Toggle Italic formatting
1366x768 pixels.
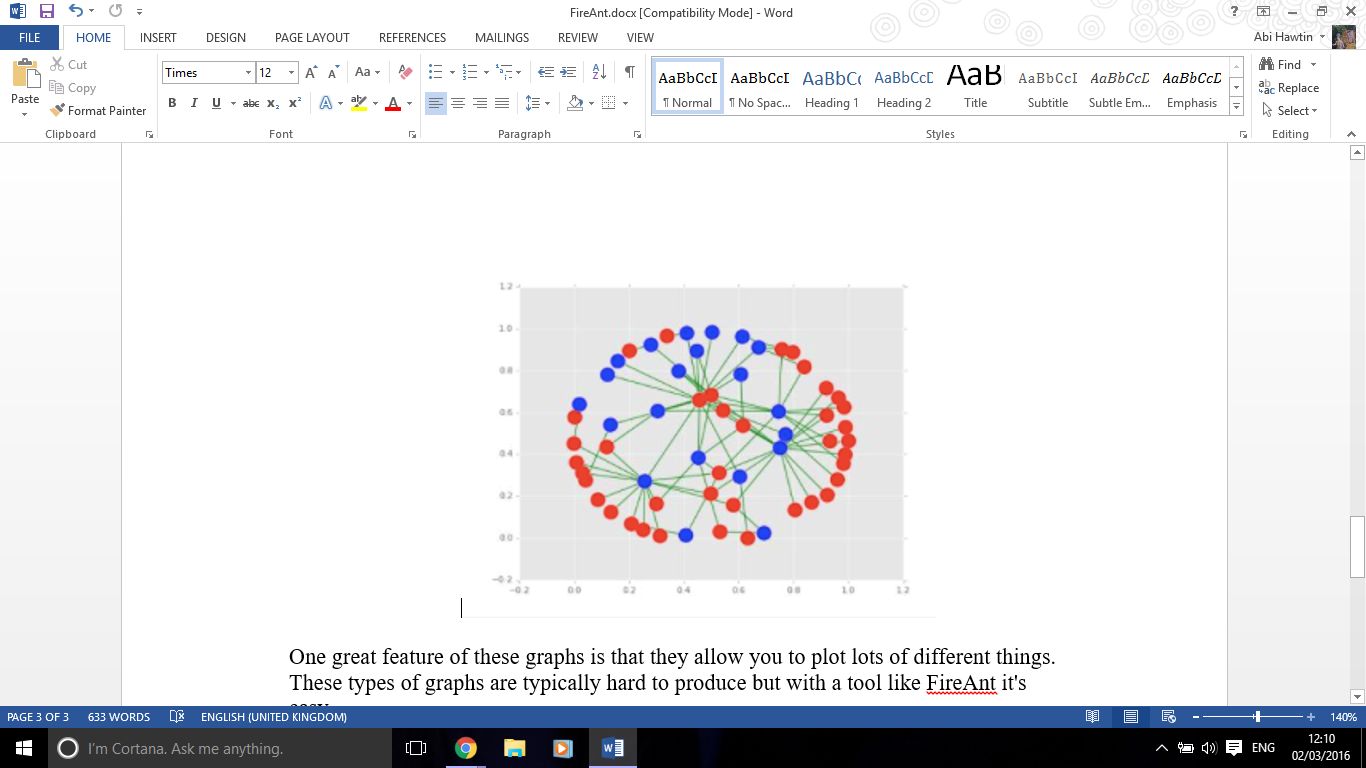pos(193,103)
